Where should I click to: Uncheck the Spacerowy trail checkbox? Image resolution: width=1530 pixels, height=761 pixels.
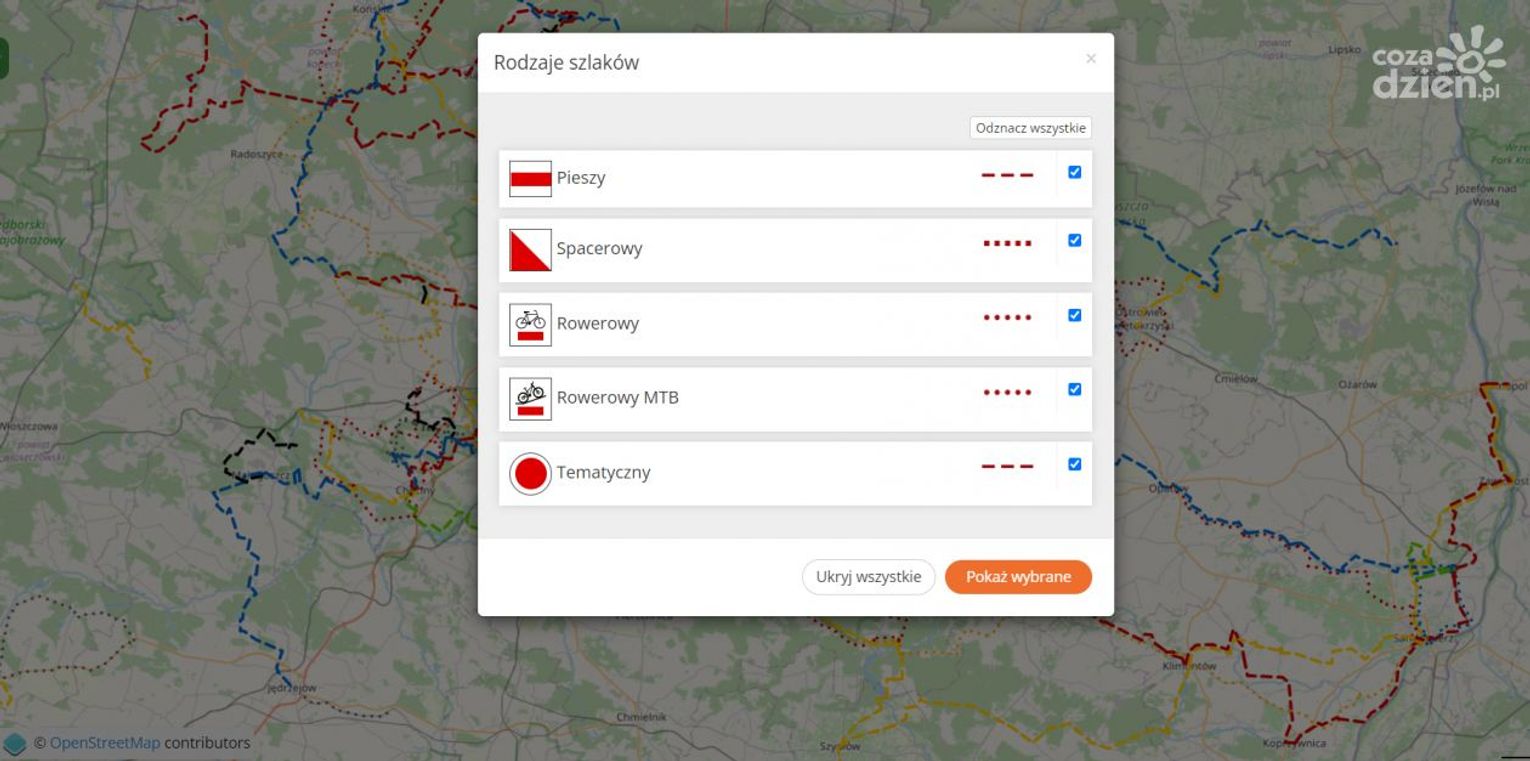coord(1075,240)
